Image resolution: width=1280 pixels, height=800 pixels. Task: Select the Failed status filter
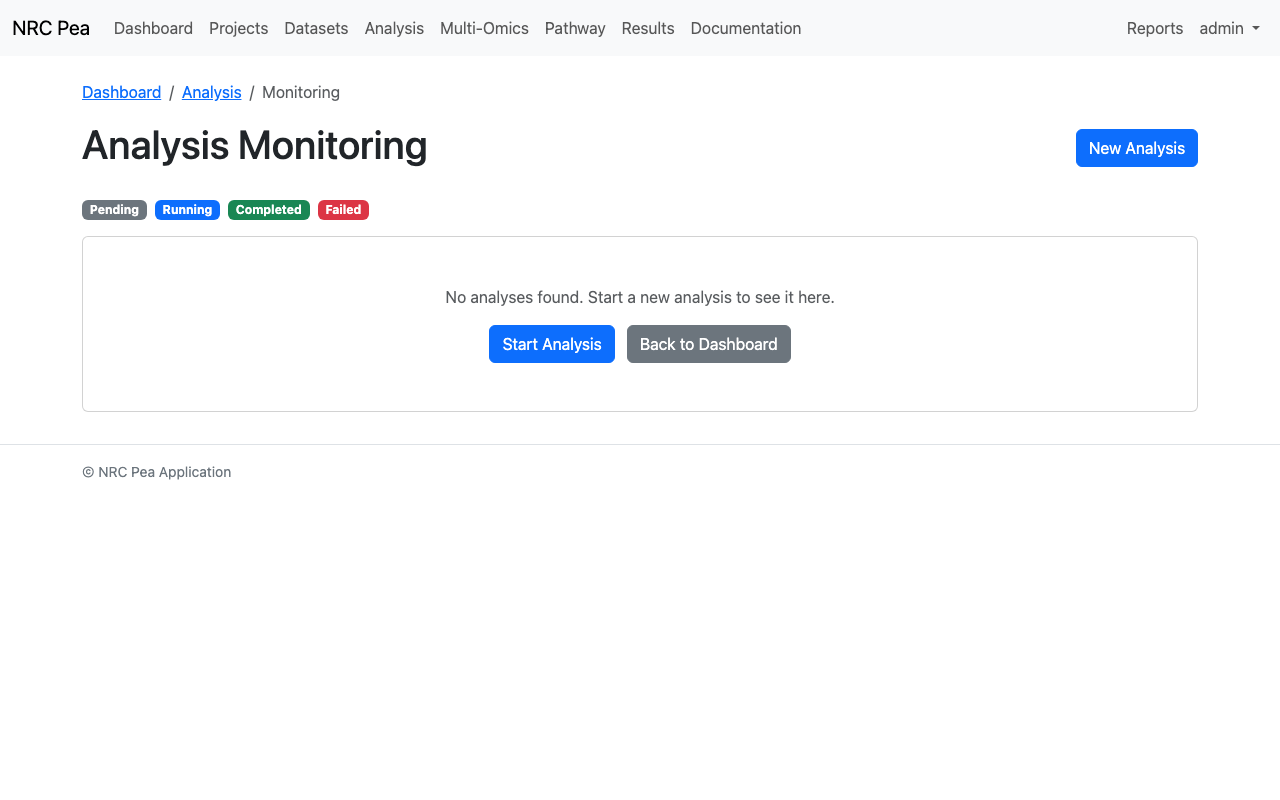click(x=343, y=210)
